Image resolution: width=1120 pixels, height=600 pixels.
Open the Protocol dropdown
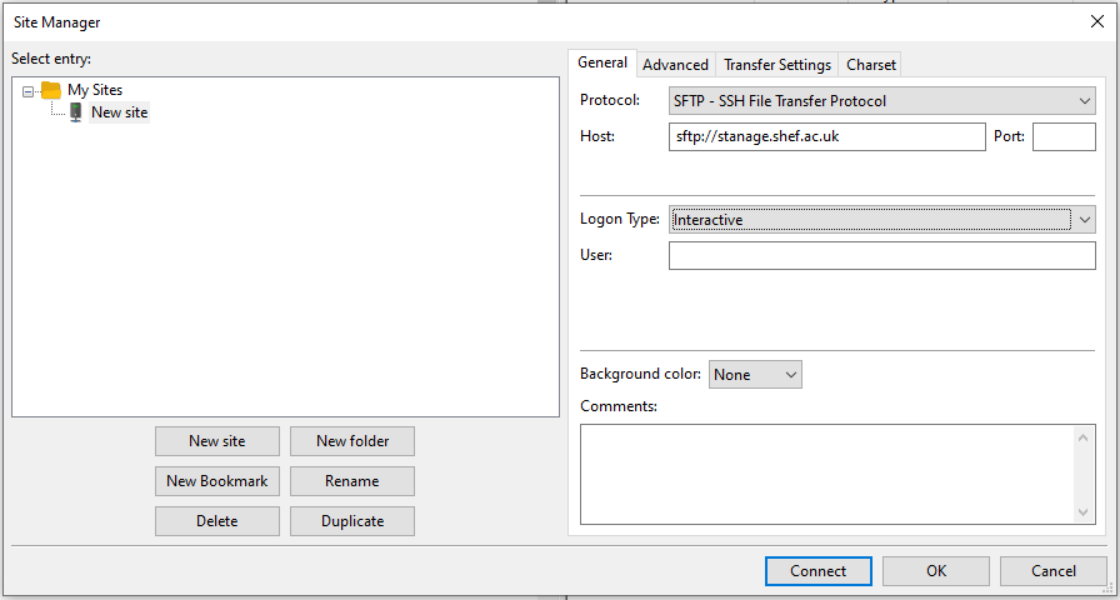click(881, 101)
